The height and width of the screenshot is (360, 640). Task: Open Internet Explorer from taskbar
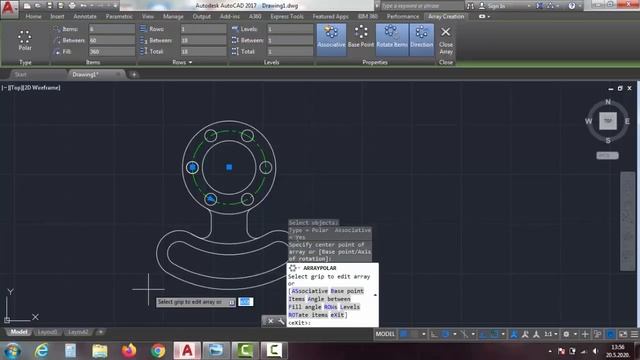pos(41,351)
